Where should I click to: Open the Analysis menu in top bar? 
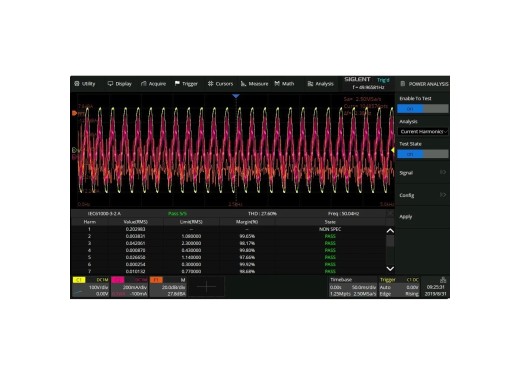320,84
